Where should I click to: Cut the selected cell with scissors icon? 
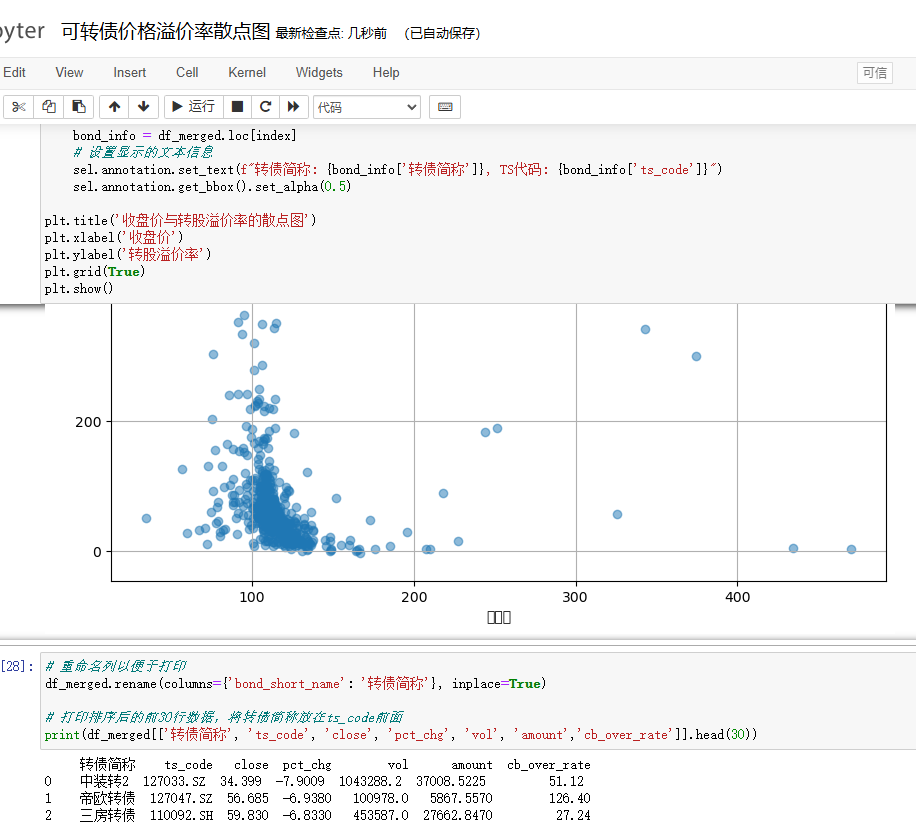(19, 107)
